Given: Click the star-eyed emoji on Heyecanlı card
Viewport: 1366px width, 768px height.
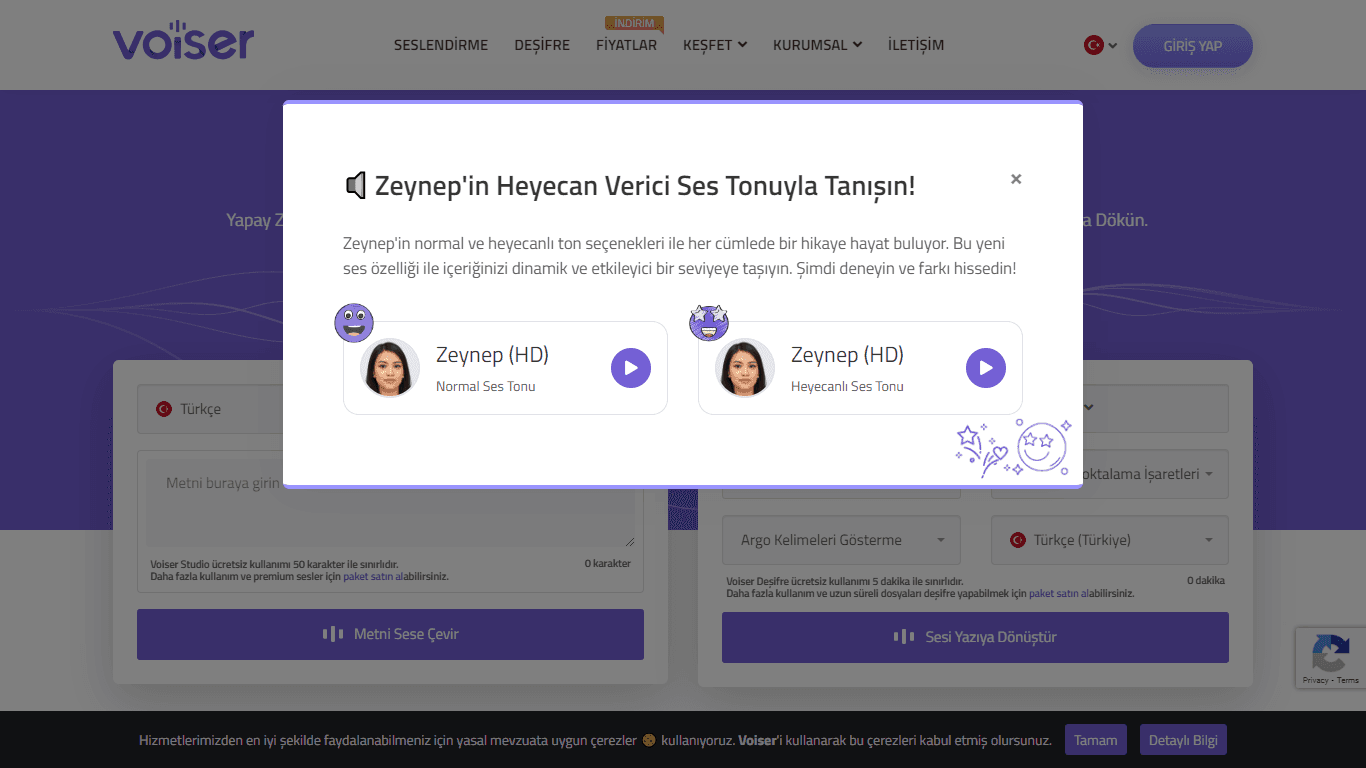Looking at the screenshot, I should point(709,323).
